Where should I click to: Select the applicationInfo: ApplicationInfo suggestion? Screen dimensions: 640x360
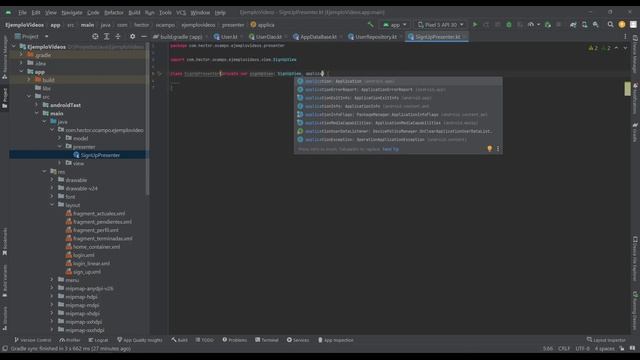coord(398,106)
